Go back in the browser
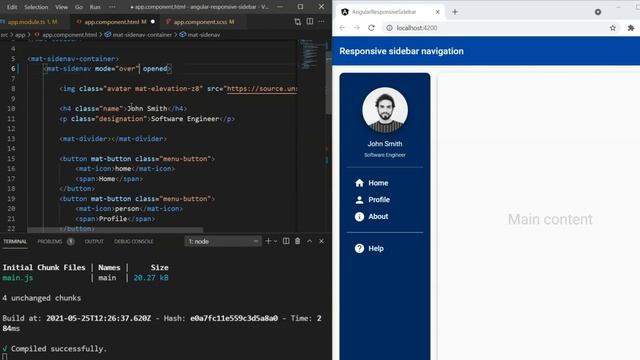 coord(342,28)
